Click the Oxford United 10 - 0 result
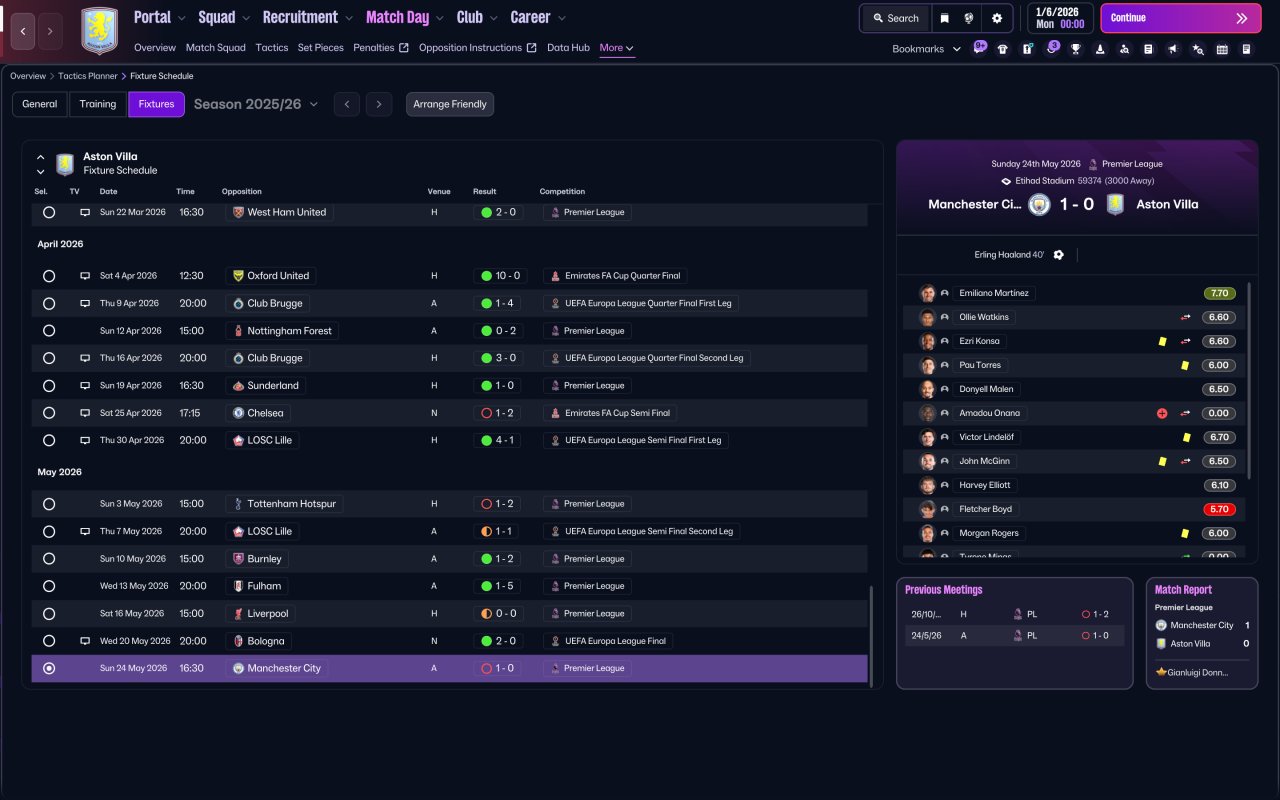 tap(500, 276)
